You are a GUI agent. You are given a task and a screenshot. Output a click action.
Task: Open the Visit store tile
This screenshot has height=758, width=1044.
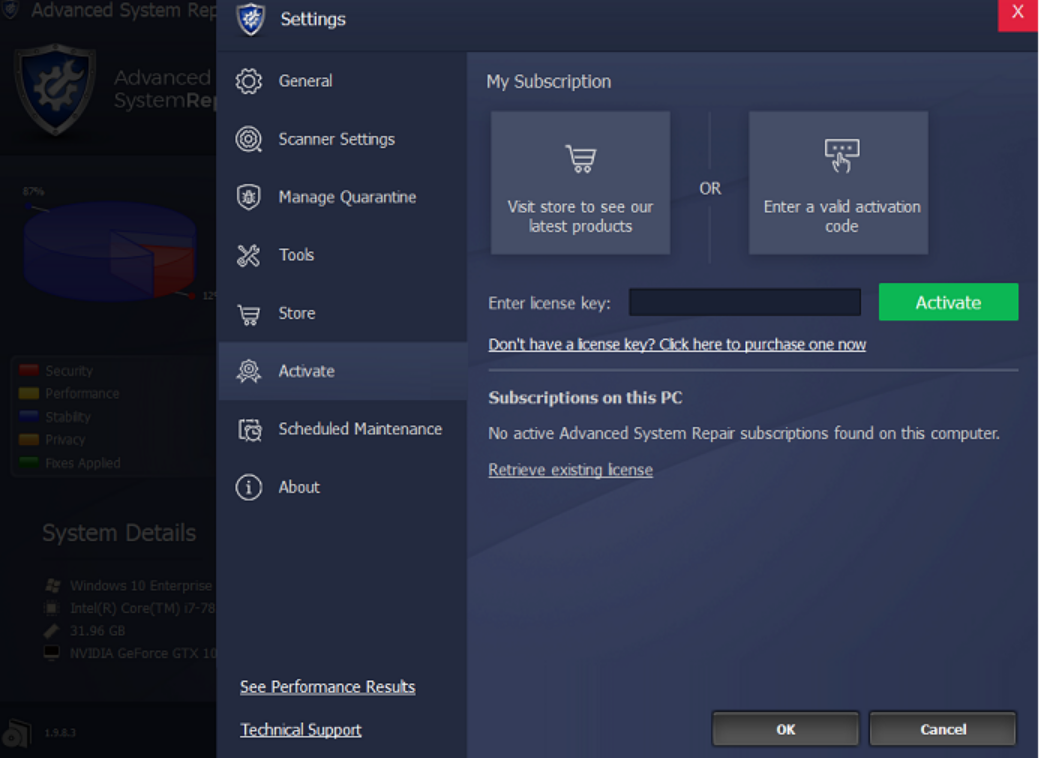(580, 183)
